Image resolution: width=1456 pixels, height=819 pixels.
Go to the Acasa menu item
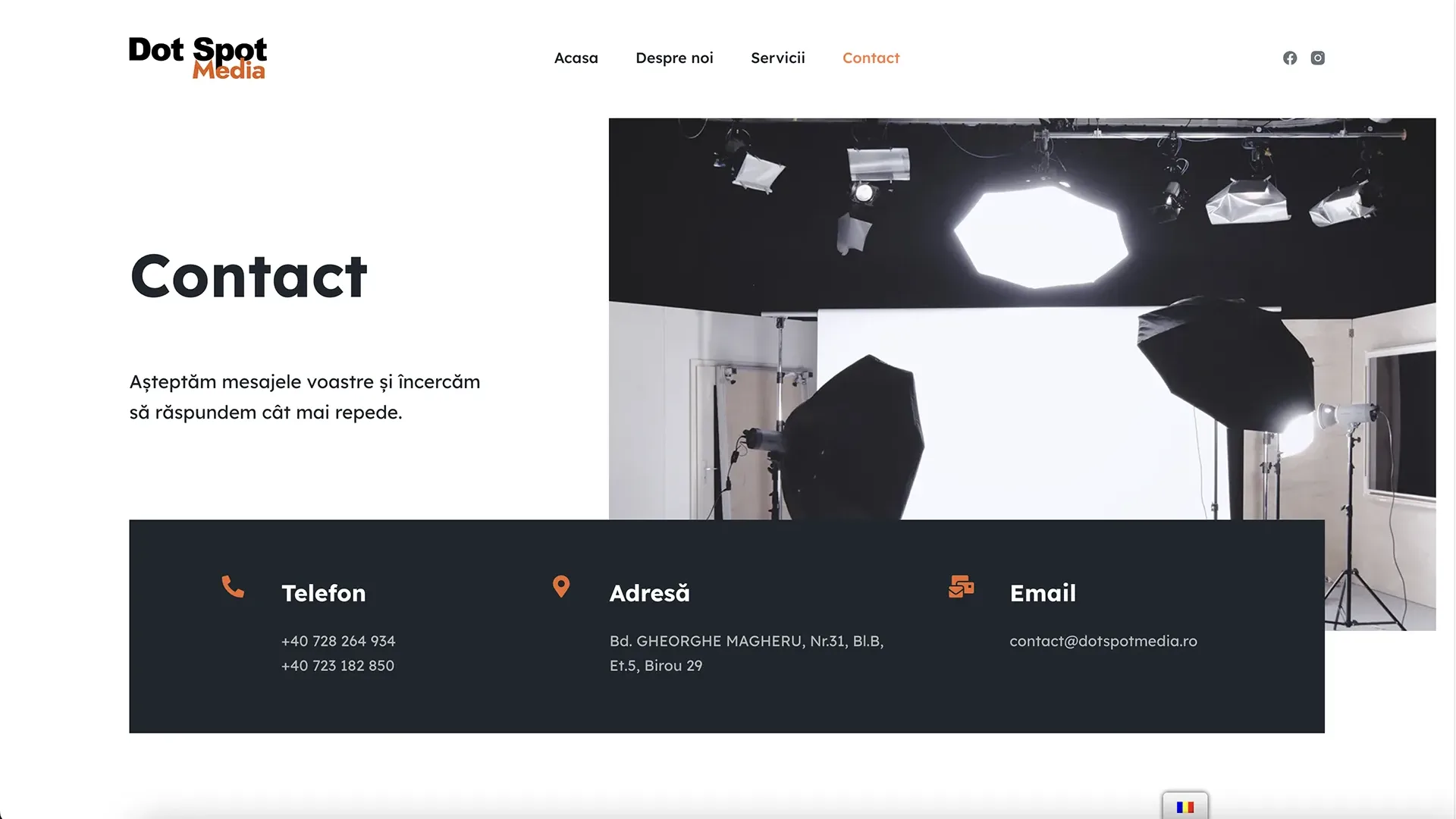pyautogui.click(x=576, y=58)
